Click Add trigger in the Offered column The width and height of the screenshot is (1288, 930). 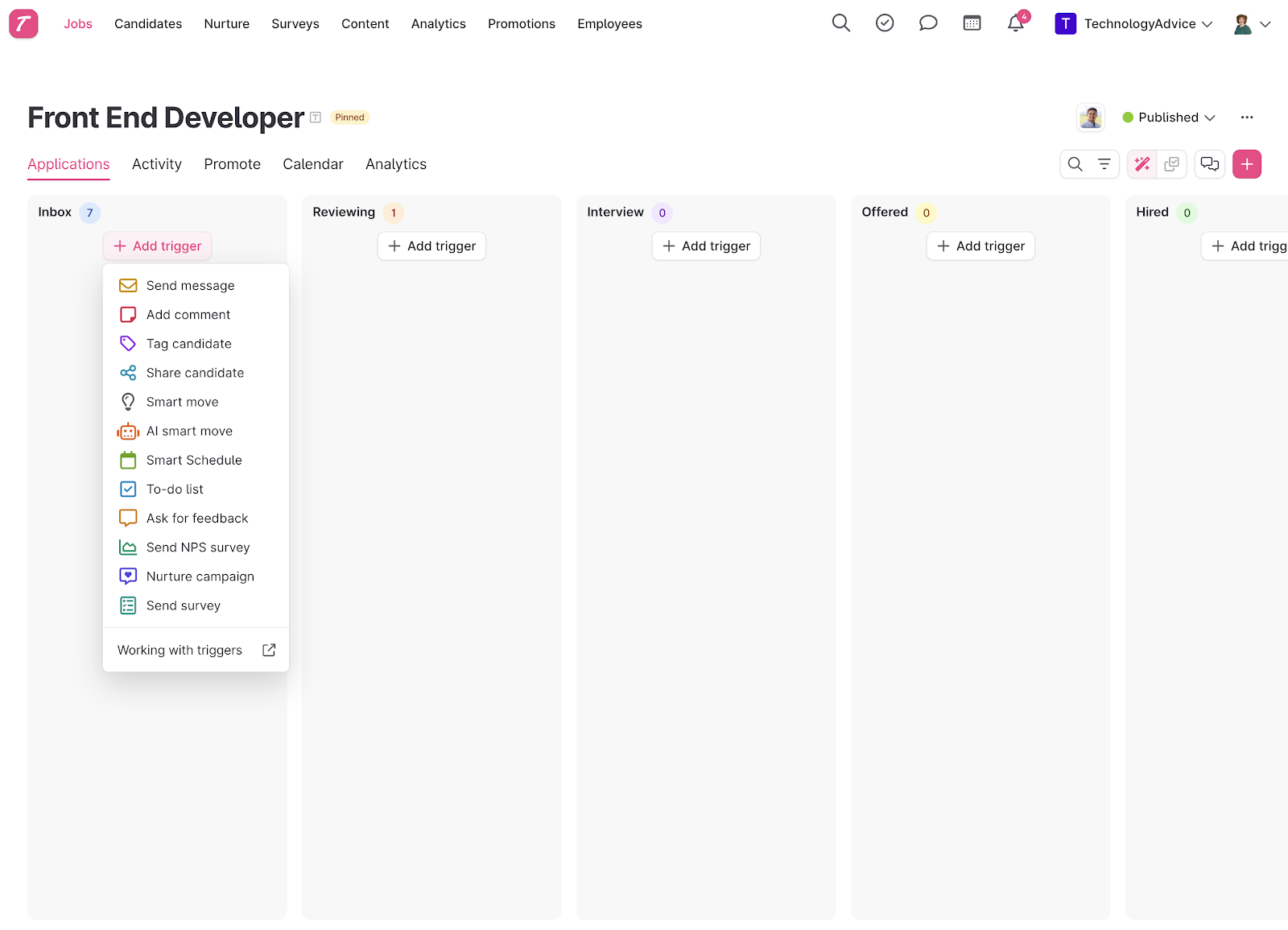coord(980,246)
